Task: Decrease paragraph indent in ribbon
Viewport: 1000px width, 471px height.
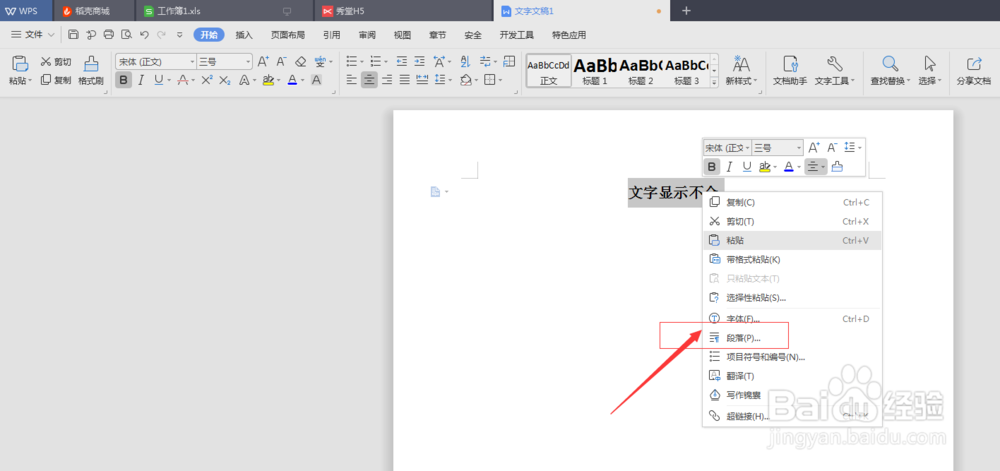Action: (402, 62)
